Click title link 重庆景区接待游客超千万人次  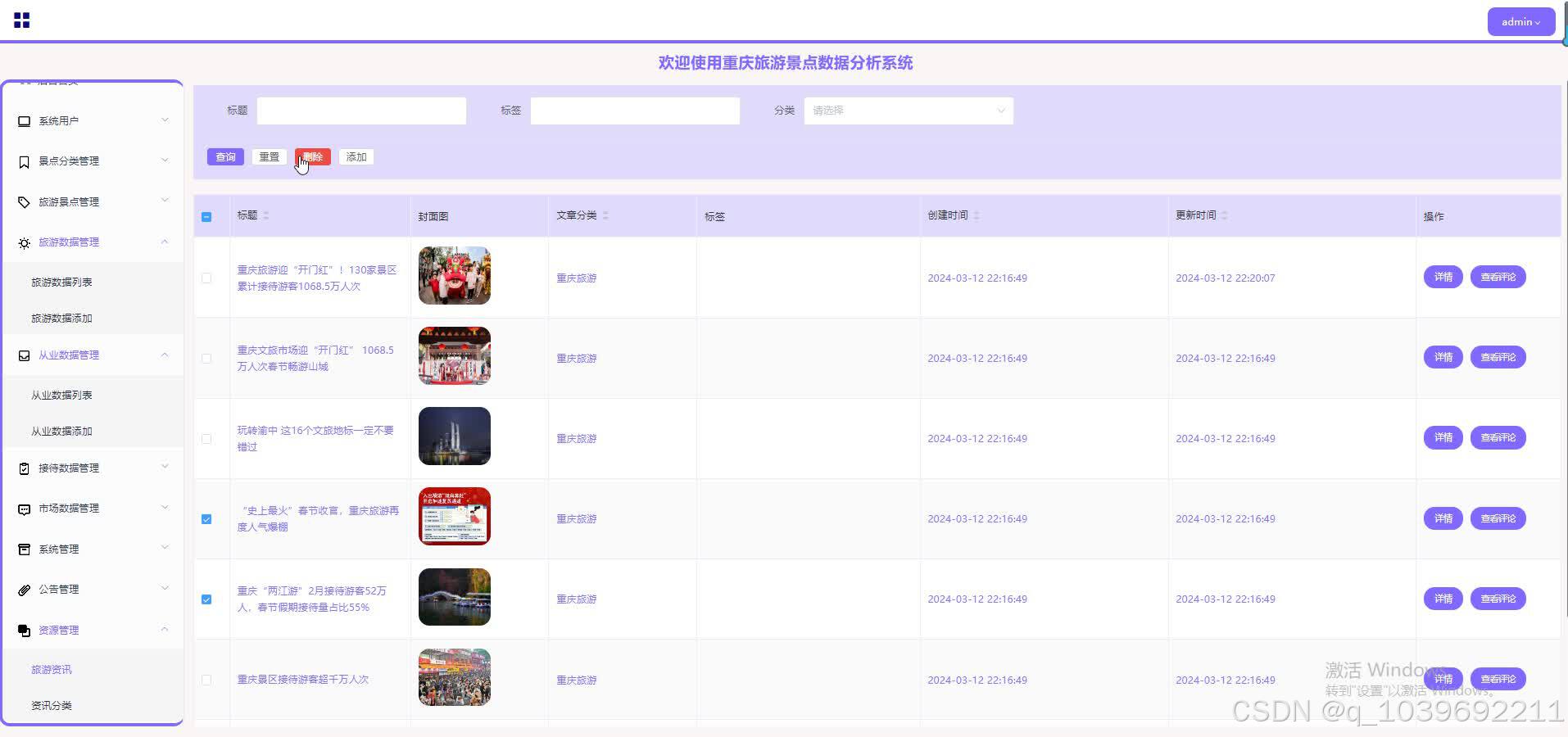pyautogui.click(x=303, y=680)
